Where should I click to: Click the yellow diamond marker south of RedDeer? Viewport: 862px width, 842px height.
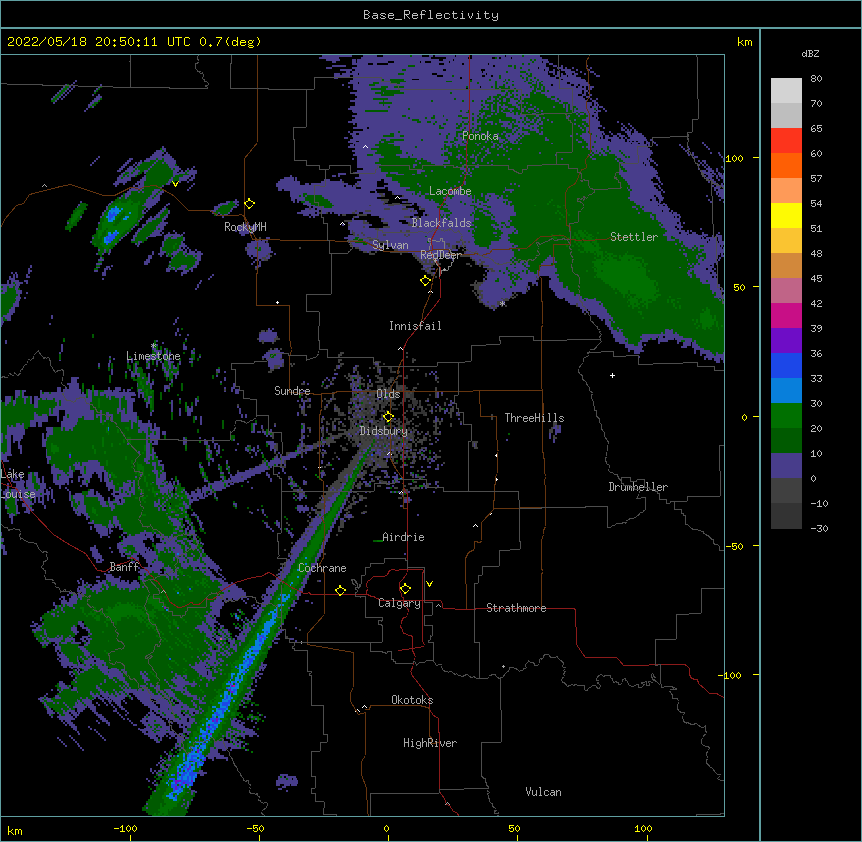pyautogui.click(x=426, y=281)
